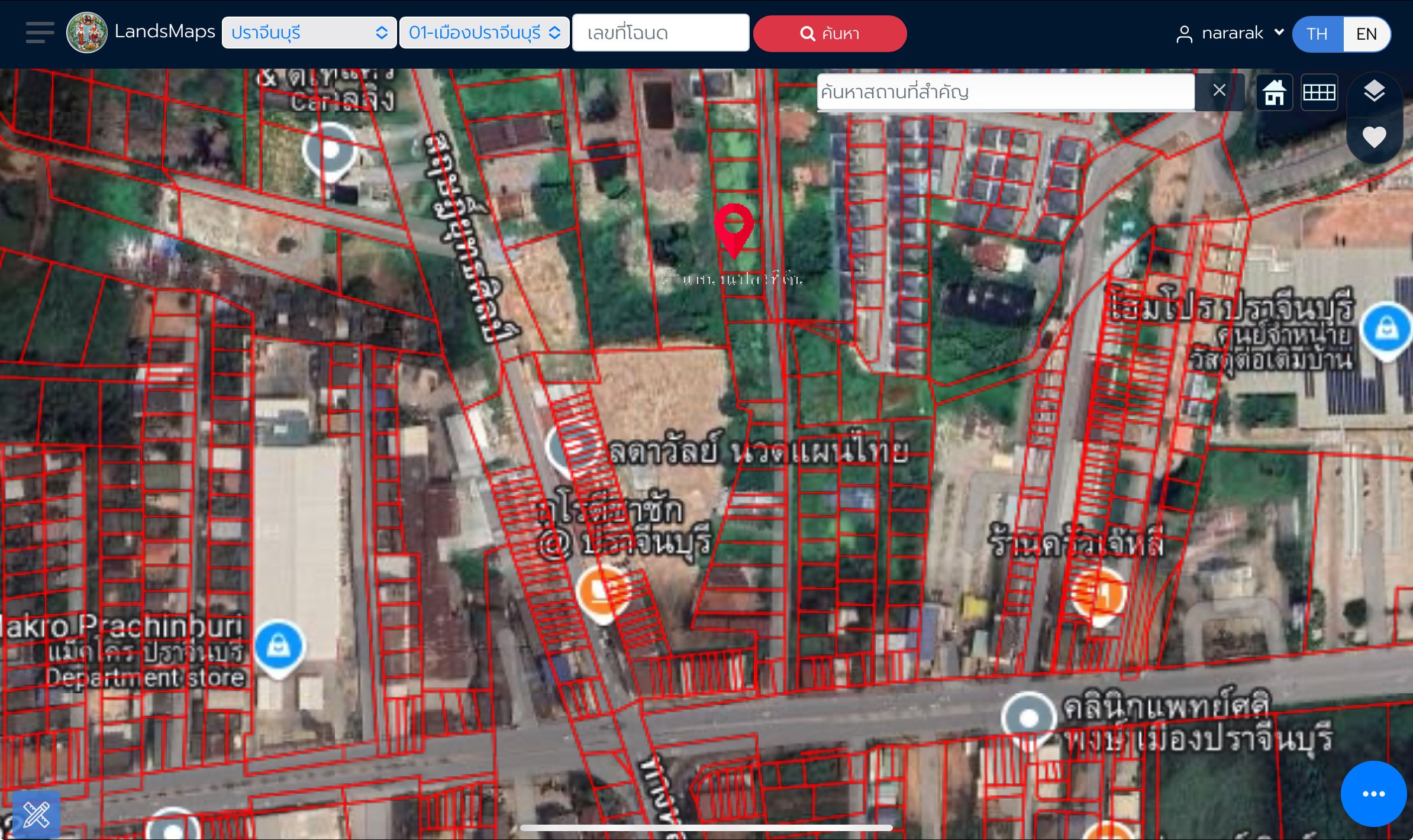Click the red location pin marker

point(734,231)
